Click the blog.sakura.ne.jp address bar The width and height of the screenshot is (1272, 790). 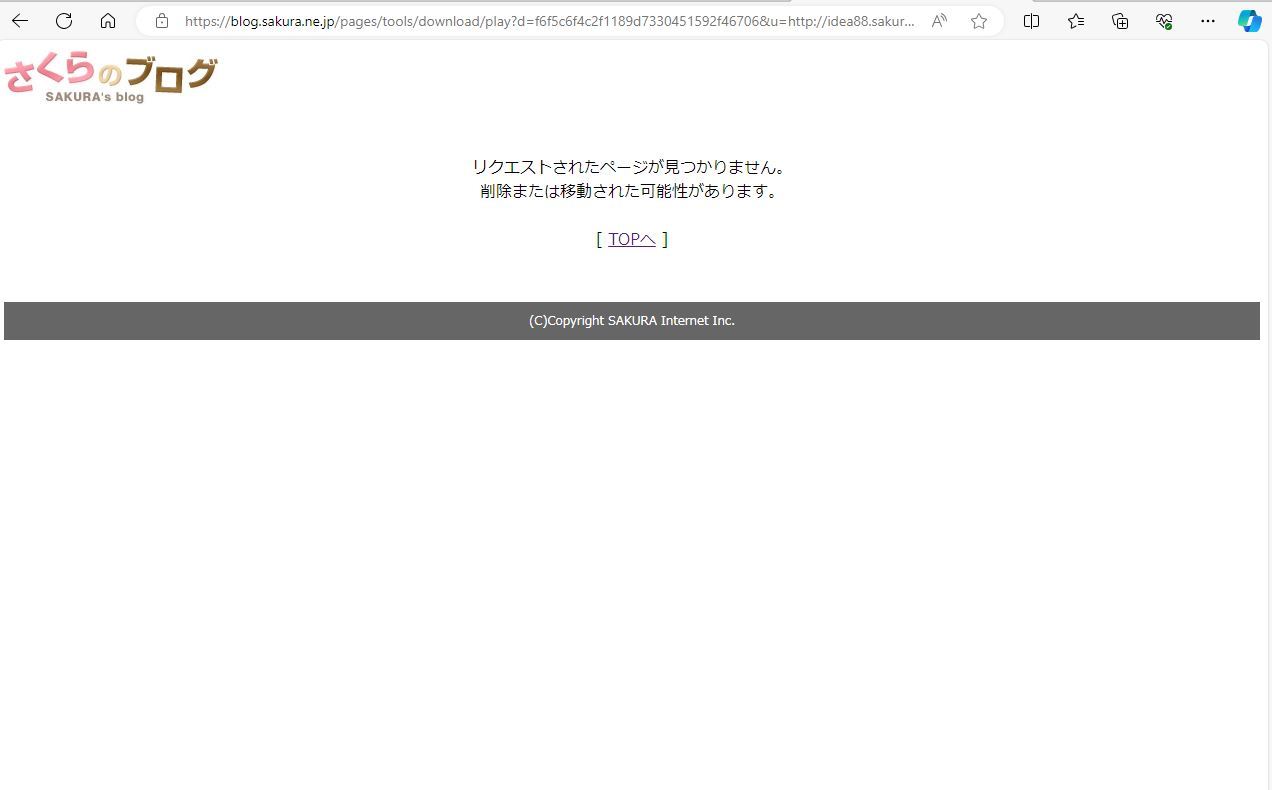[550, 21]
